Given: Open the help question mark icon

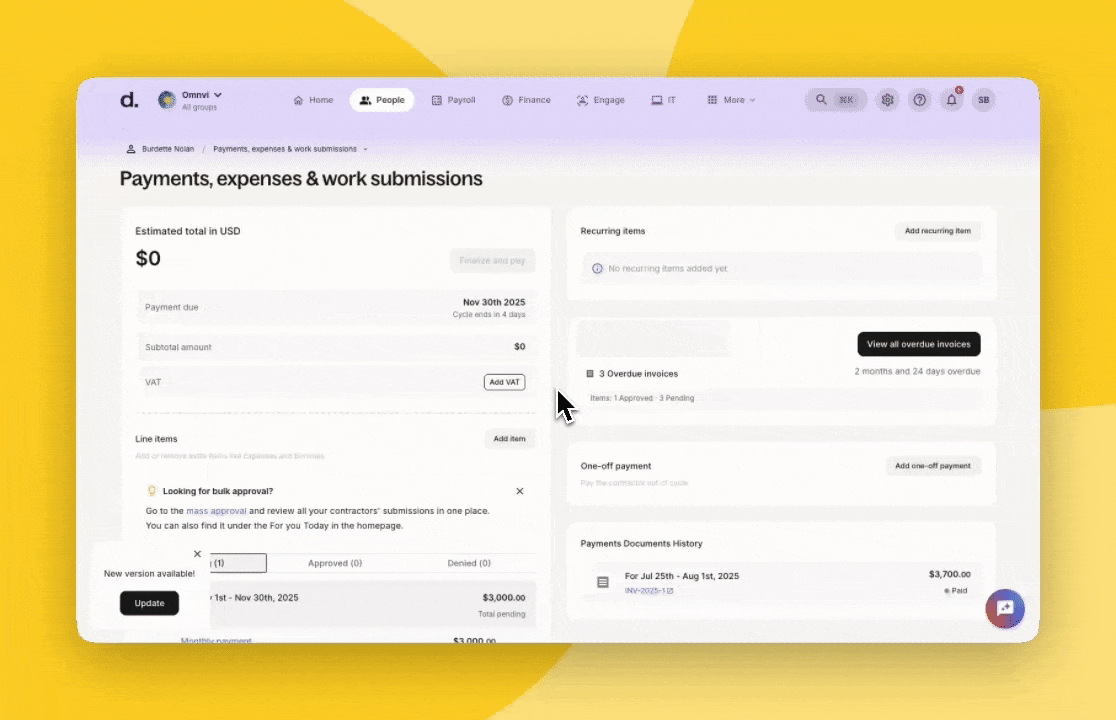Looking at the screenshot, I should [919, 100].
